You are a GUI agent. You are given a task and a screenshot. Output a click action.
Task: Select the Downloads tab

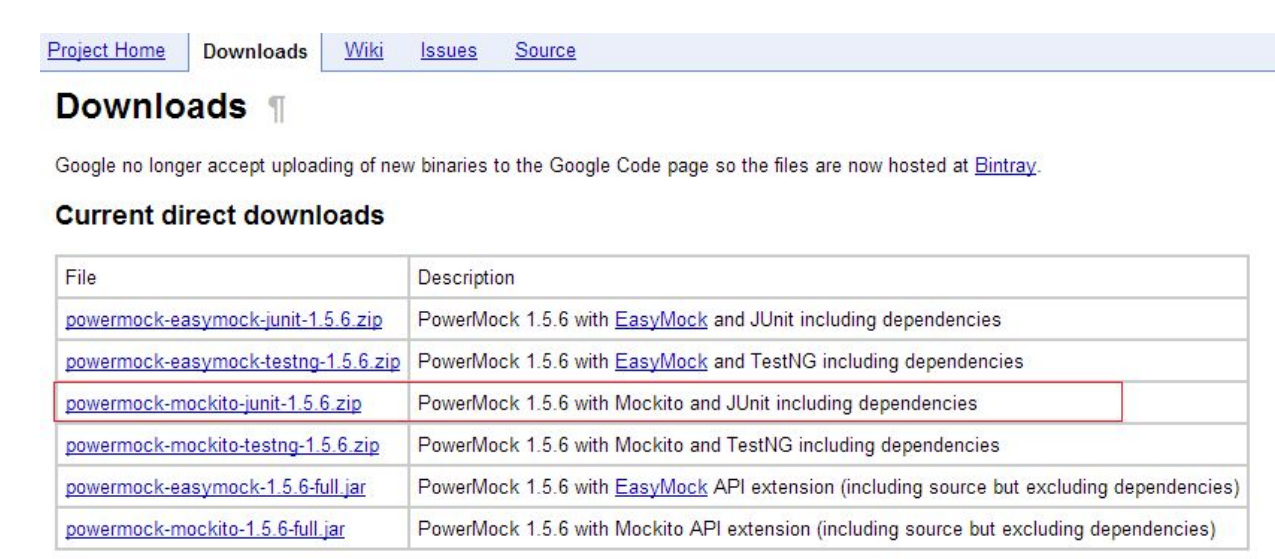(x=255, y=52)
